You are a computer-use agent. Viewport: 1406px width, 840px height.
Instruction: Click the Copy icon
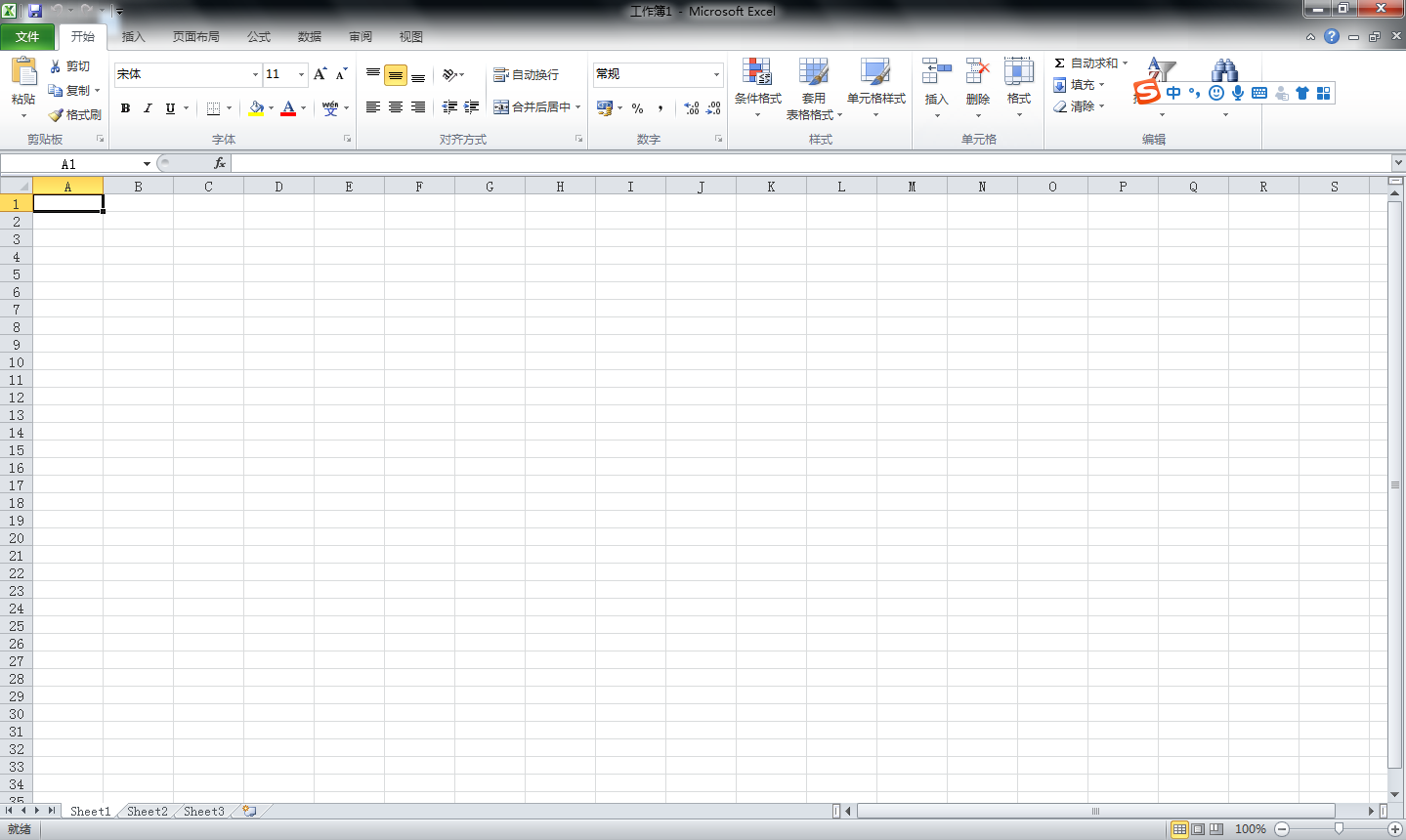(56, 90)
